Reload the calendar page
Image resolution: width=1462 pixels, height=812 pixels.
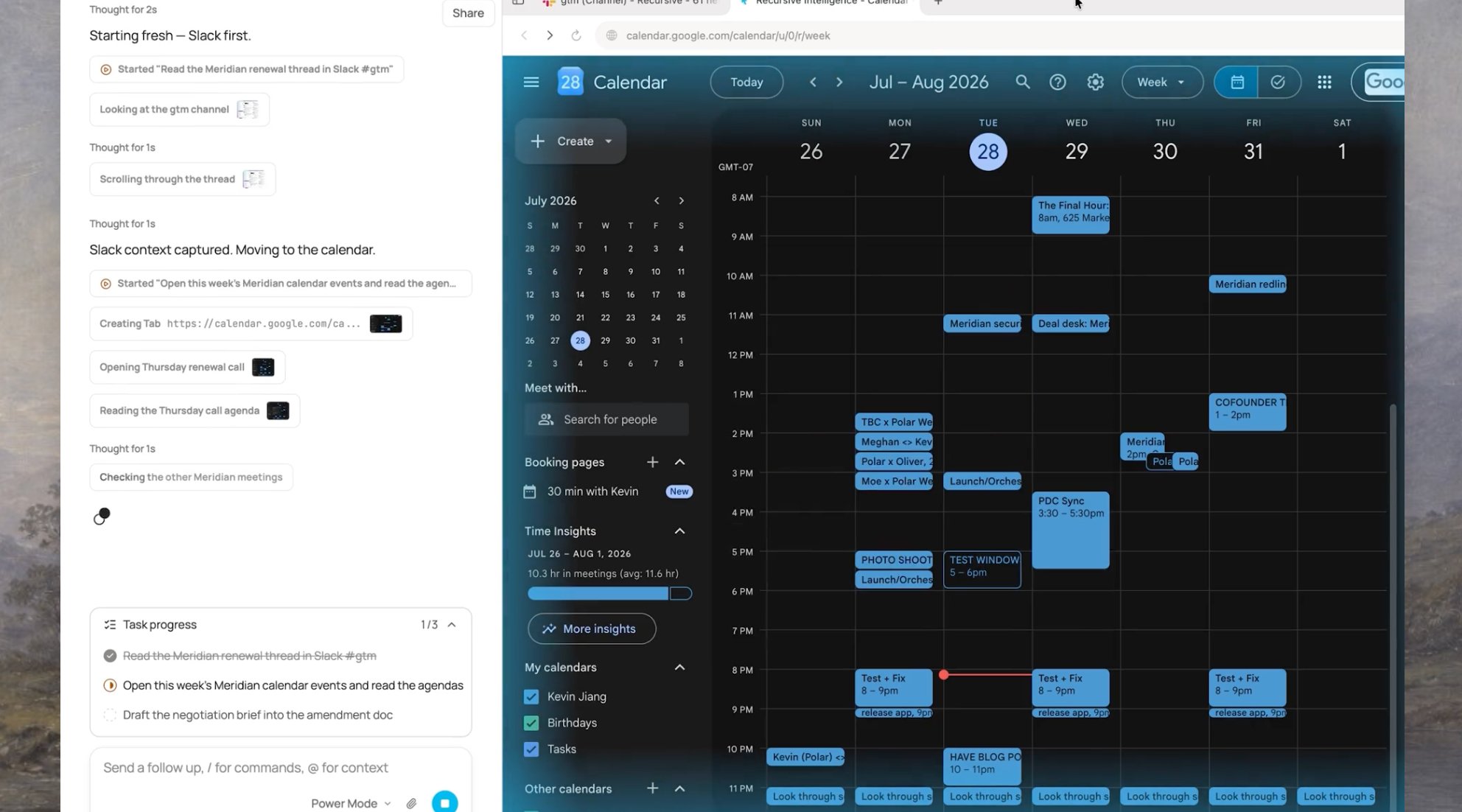coord(576,35)
